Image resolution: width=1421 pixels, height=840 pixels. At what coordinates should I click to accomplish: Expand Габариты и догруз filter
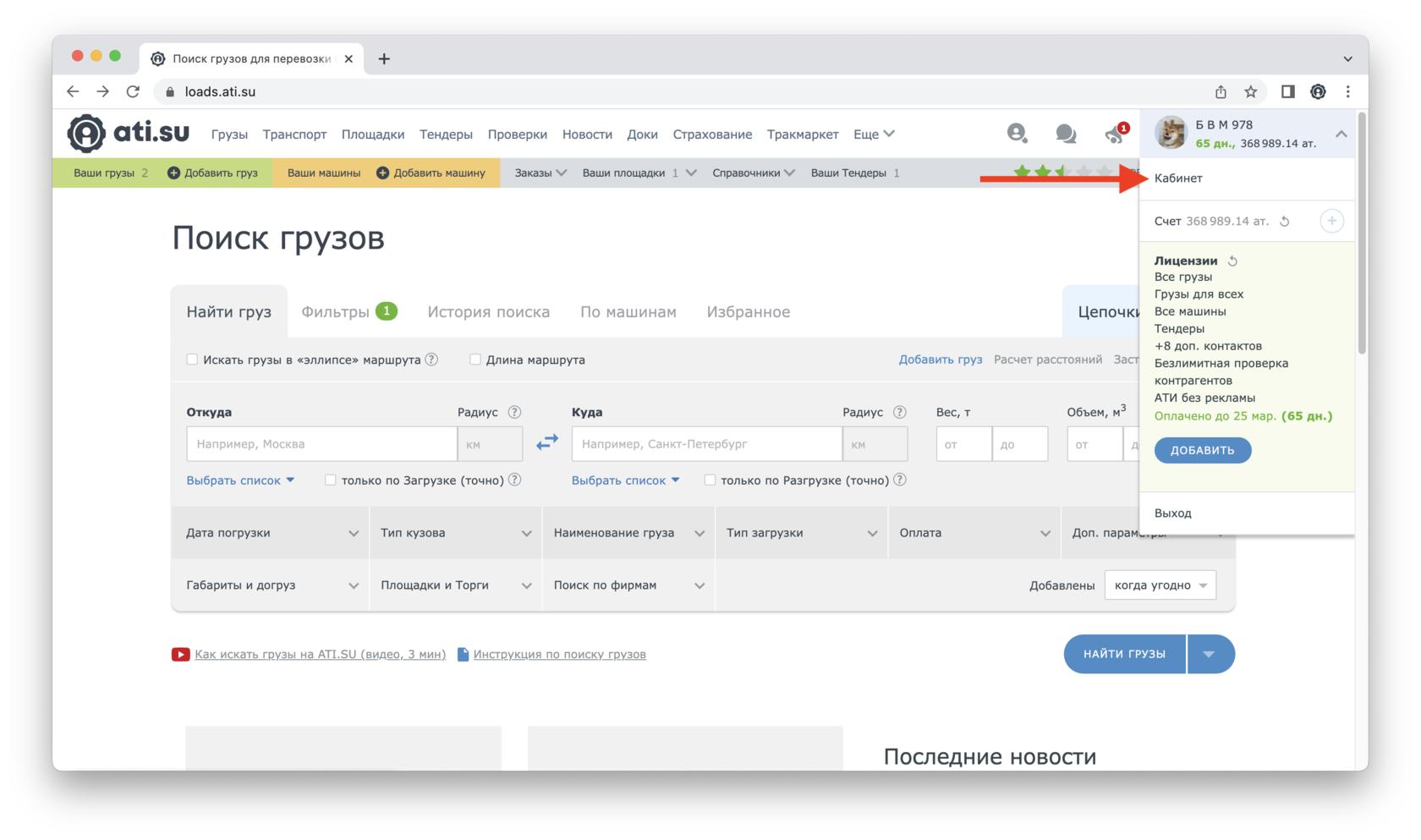(x=271, y=585)
